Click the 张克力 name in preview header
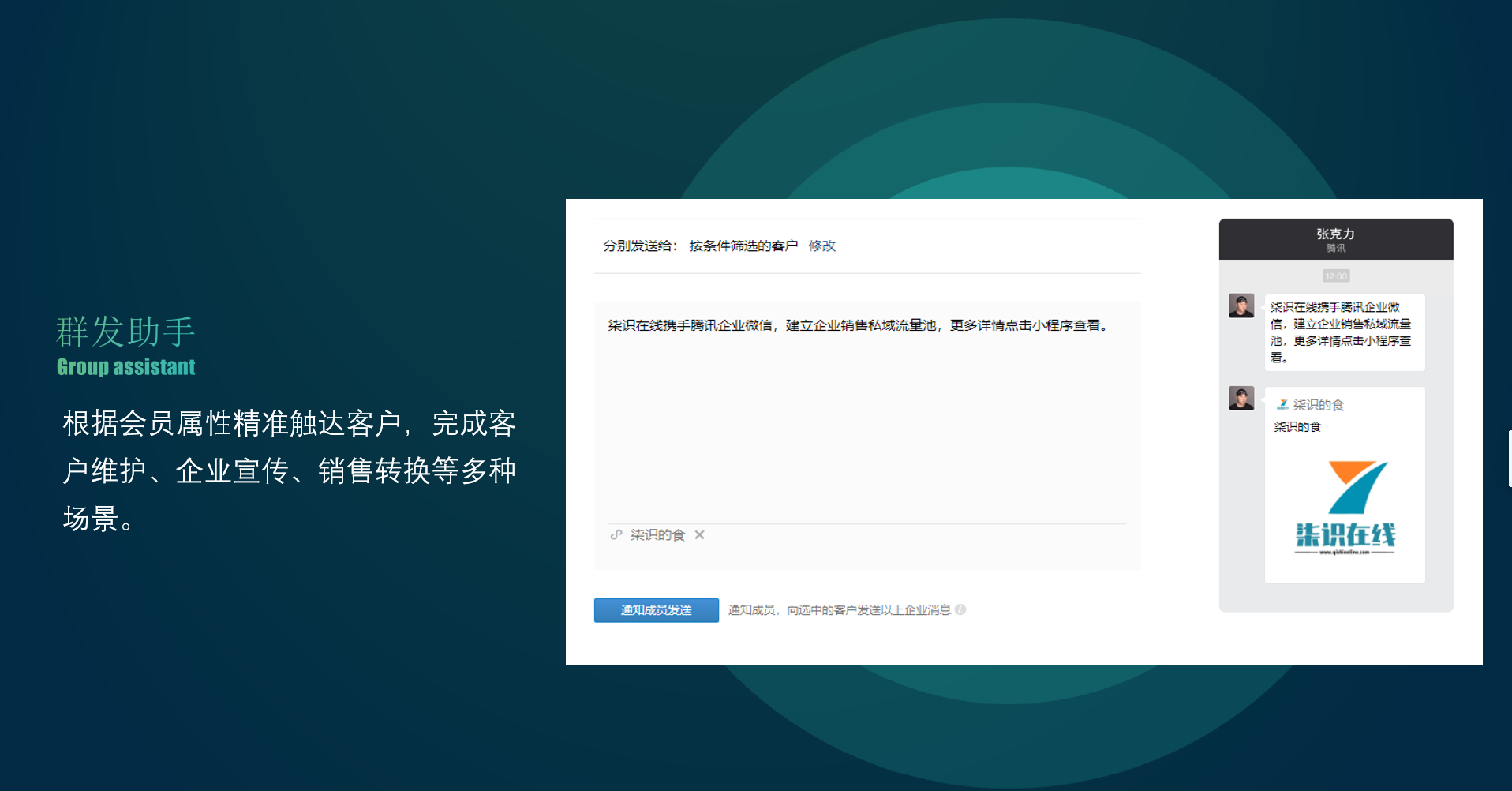This screenshot has width=1512, height=791. pyautogui.click(x=1335, y=234)
